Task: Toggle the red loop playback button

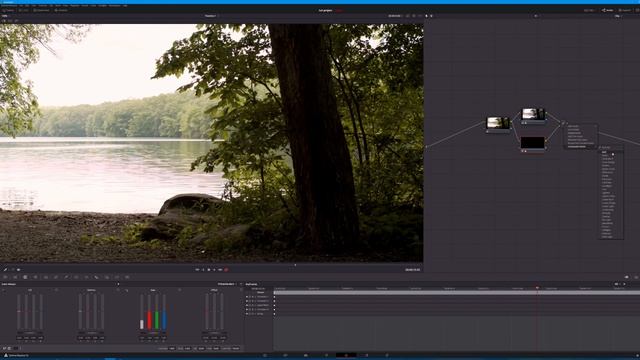Action: tap(226, 269)
